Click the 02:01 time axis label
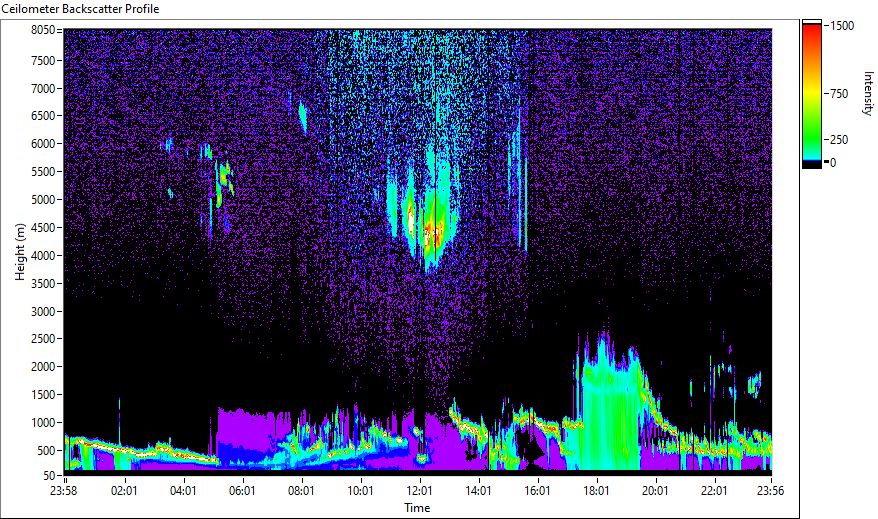This screenshot has height=519, width=878. (124, 491)
